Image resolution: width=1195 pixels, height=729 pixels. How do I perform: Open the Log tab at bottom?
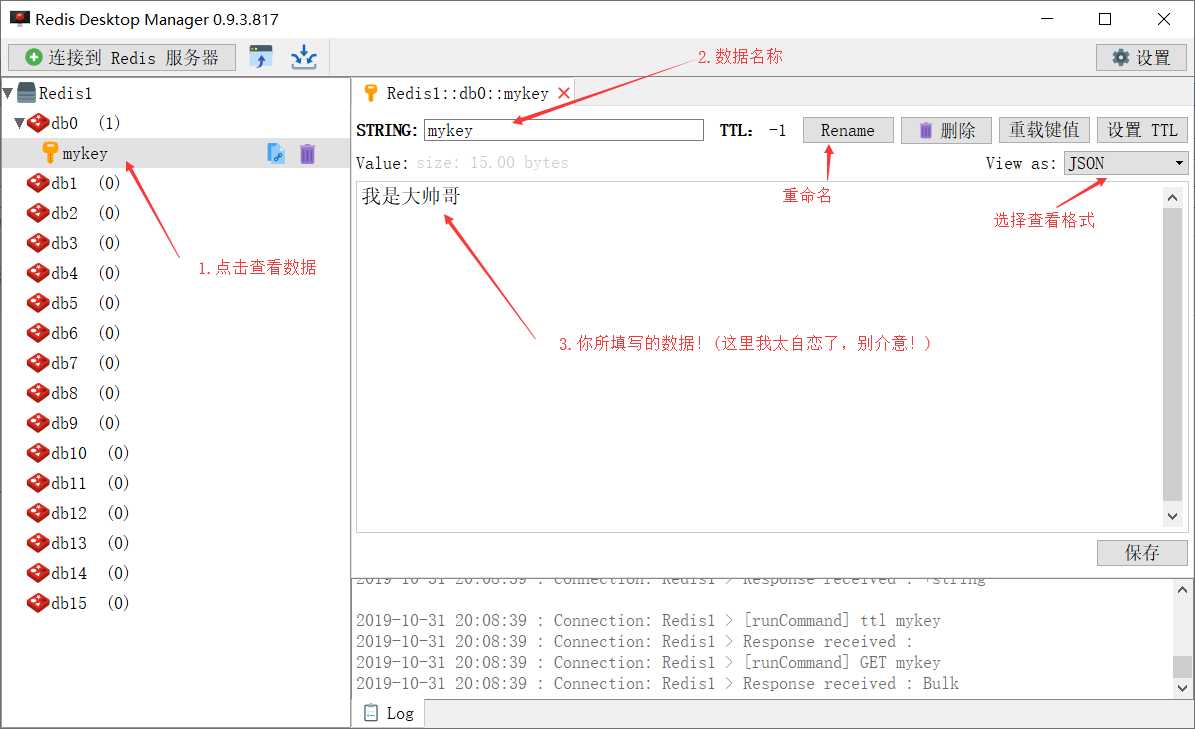pyautogui.click(x=389, y=714)
